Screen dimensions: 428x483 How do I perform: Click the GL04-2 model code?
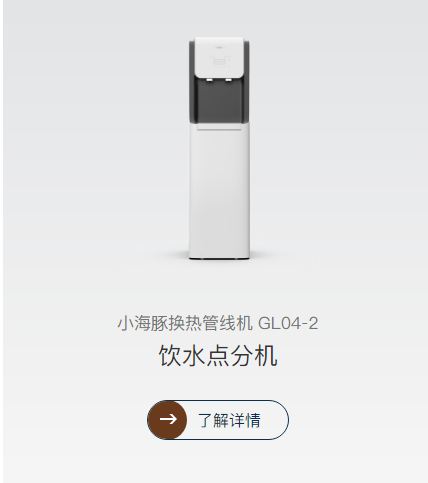coord(288,323)
